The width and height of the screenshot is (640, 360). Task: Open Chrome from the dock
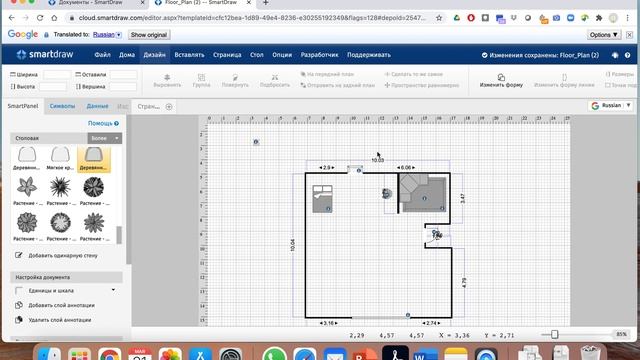pyautogui.click(x=109, y=354)
